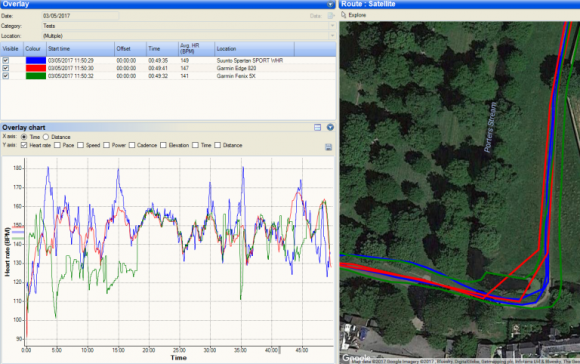Click the Overlay chart maximize panel icon
Screen dimensions: 580x364
[317, 127]
